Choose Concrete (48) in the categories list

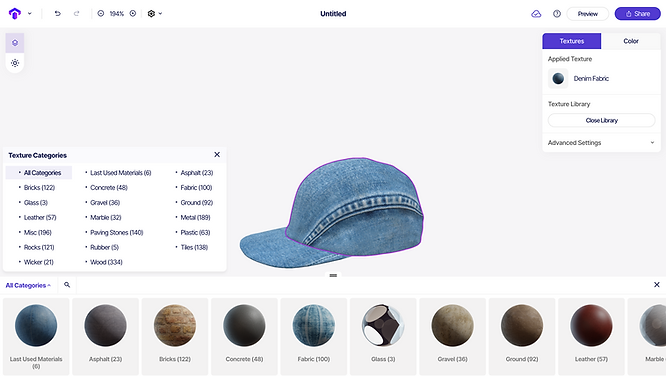[108, 187]
